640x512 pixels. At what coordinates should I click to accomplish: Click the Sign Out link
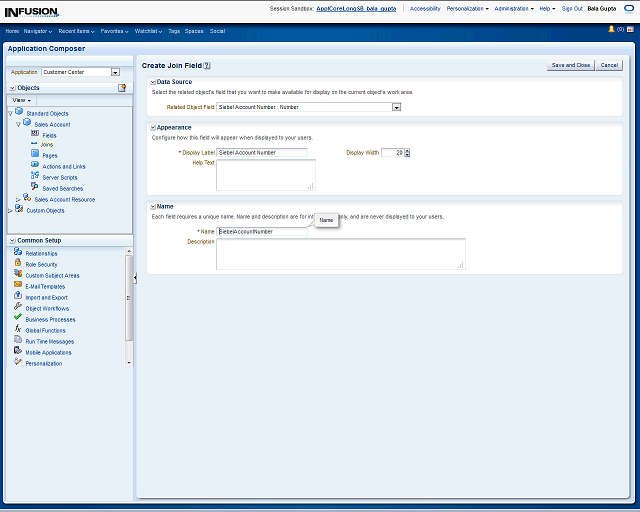tap(572, 8)
